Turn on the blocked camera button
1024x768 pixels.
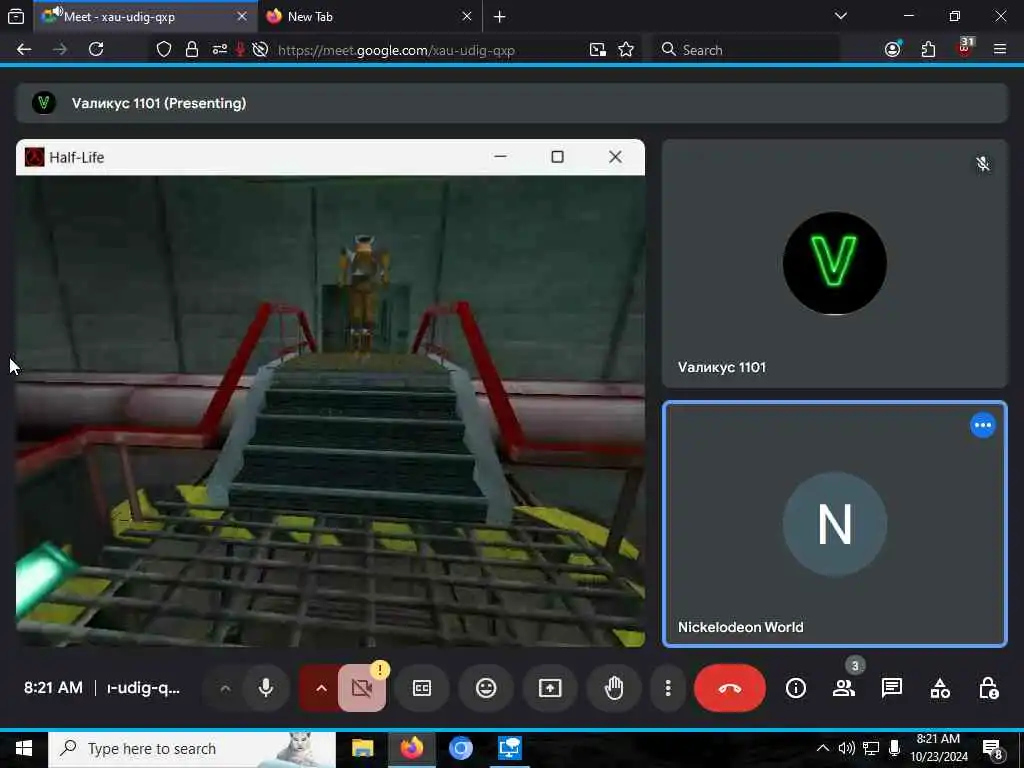tap(362, 688)
